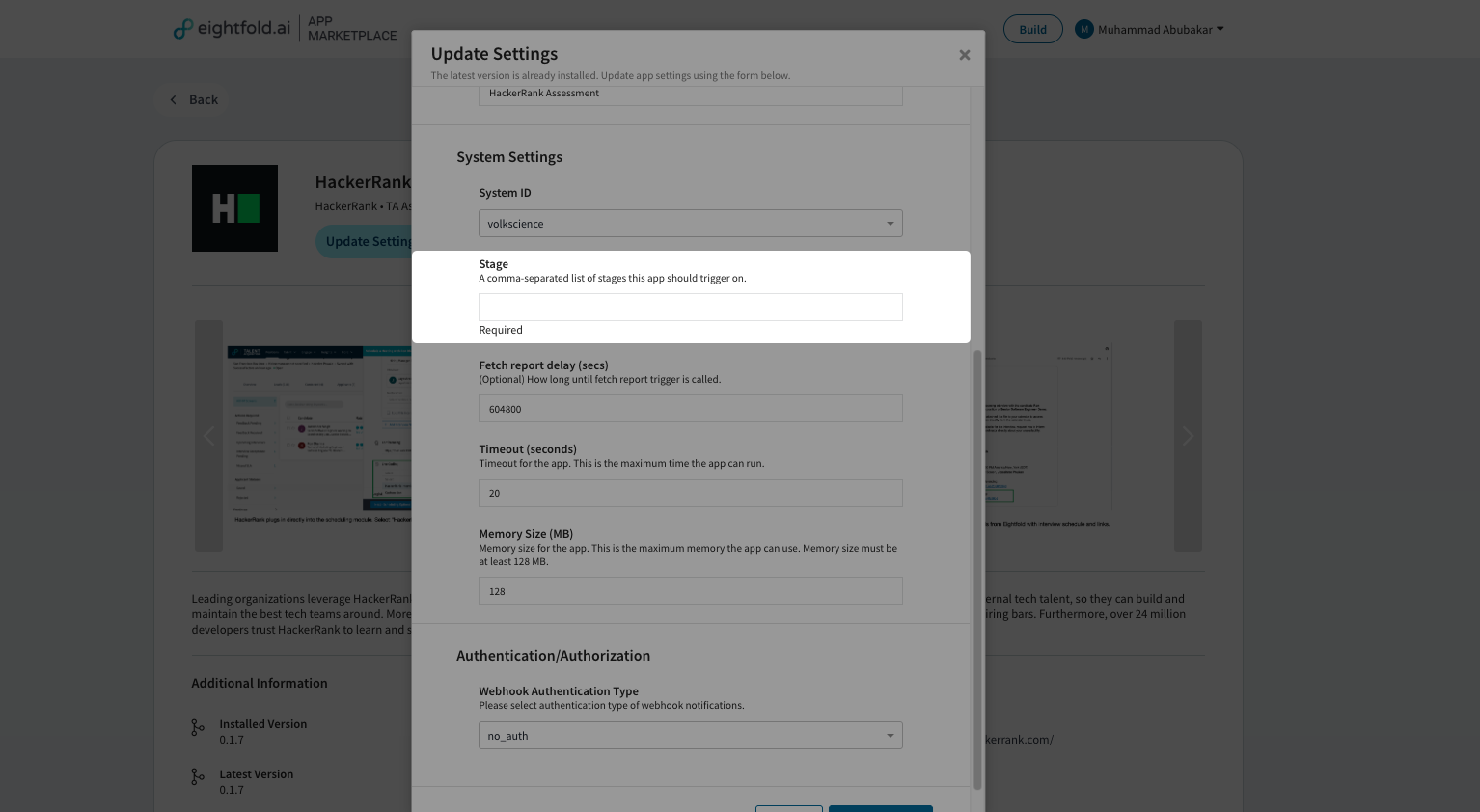Image resolution: width=1480 pixels, height=812 pixels.
Task: Close the Update Settings dialog
Action: tap(964, 55)
